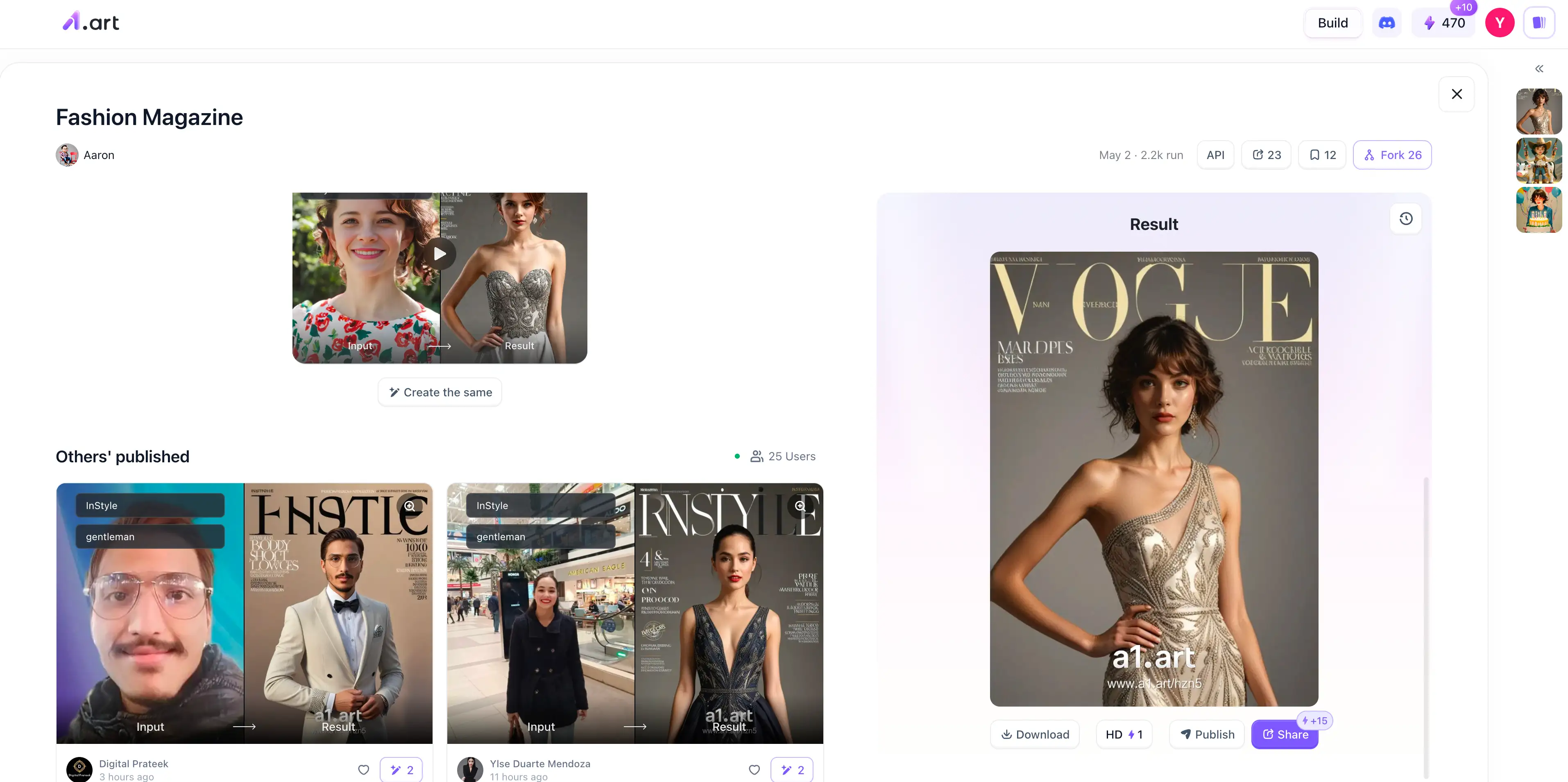Click the magic wand 2 on Digital Prateek's card
This screenshot has width=1568, height=782.
click(x=401, y=770)
